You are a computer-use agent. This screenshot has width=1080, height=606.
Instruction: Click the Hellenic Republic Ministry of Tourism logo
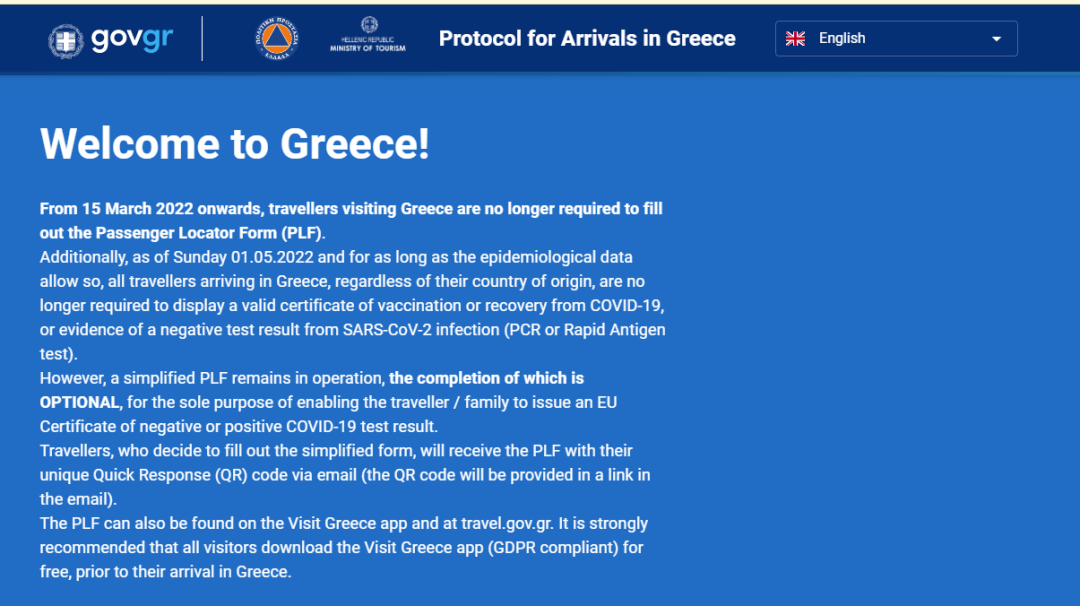[368, 35]
